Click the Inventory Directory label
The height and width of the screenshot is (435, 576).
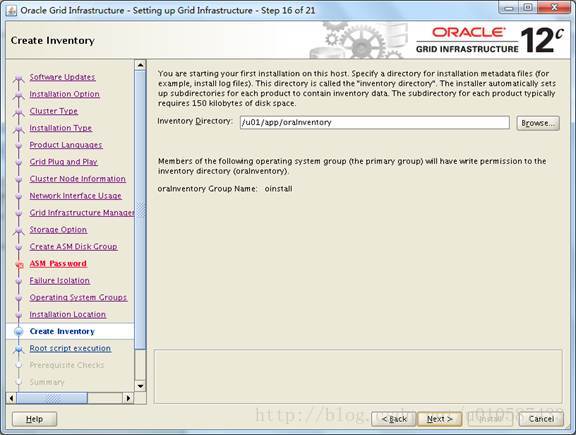(194, 121)
